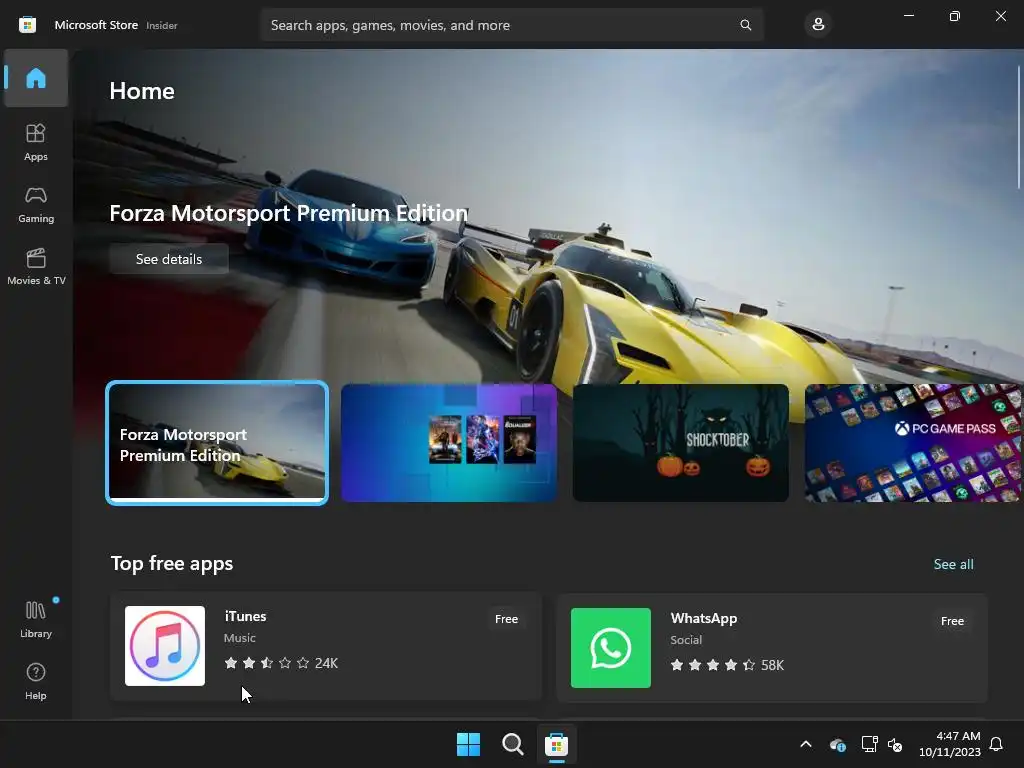The height and width of the screenshot is (768, 1024).
Task: Click the Music category under iTunes
Action: click(x=240, y=638)
